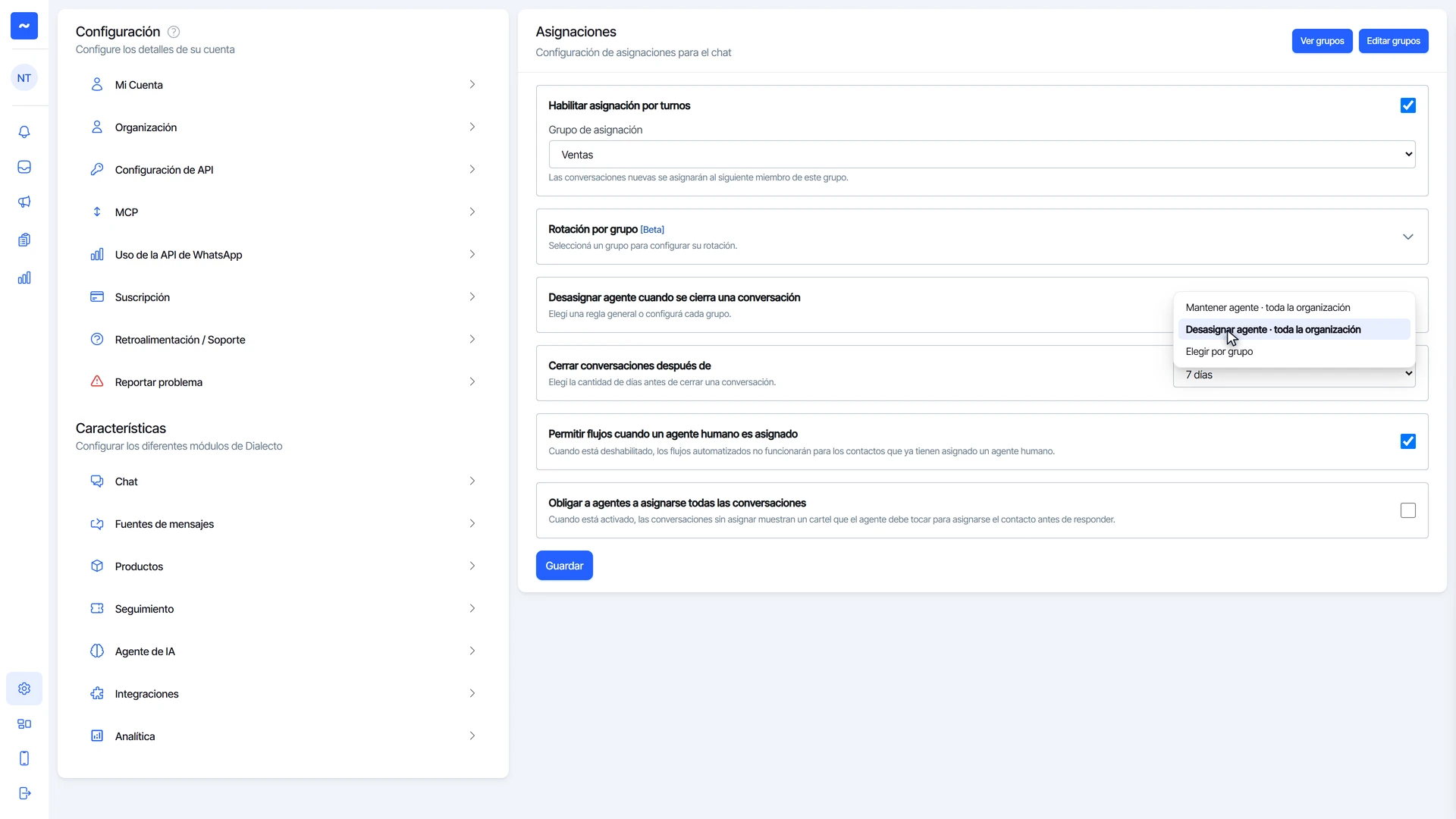Open Mi Cuenta settings row
Image resolution: width=1456 pixels, height=819 pixels.
pos(283,85)
